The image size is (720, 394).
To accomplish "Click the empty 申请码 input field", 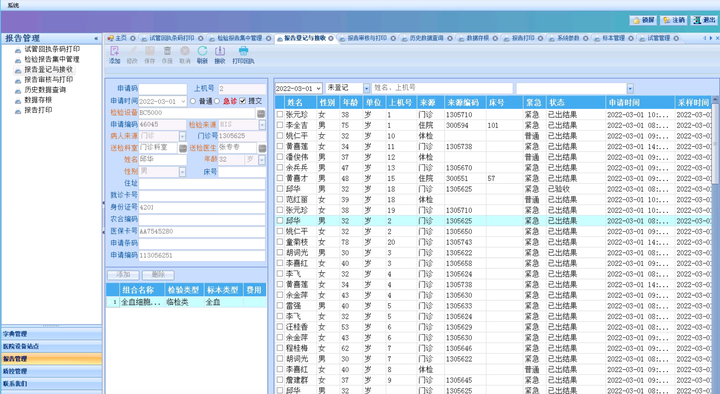I will coord(163,89).
